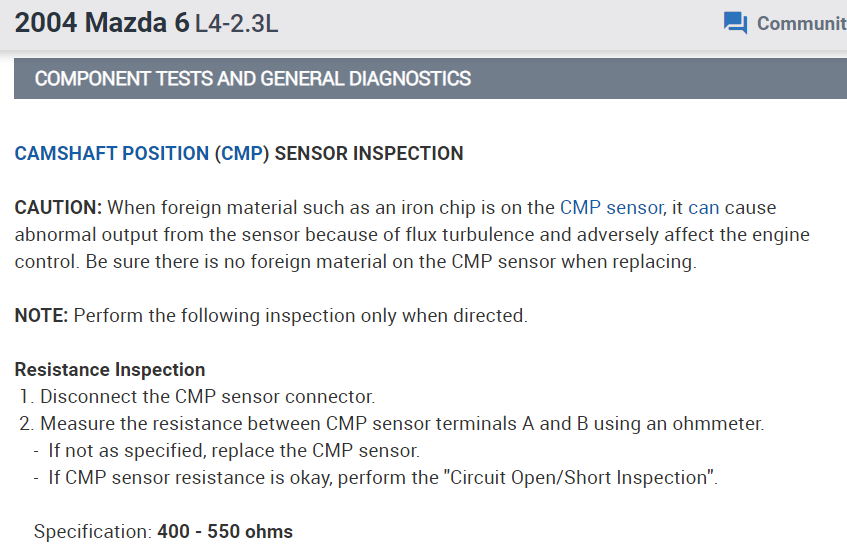Select the "L4-2.3L" engine label
Viewport: 847px width, 557px height.
coord(236,24)
